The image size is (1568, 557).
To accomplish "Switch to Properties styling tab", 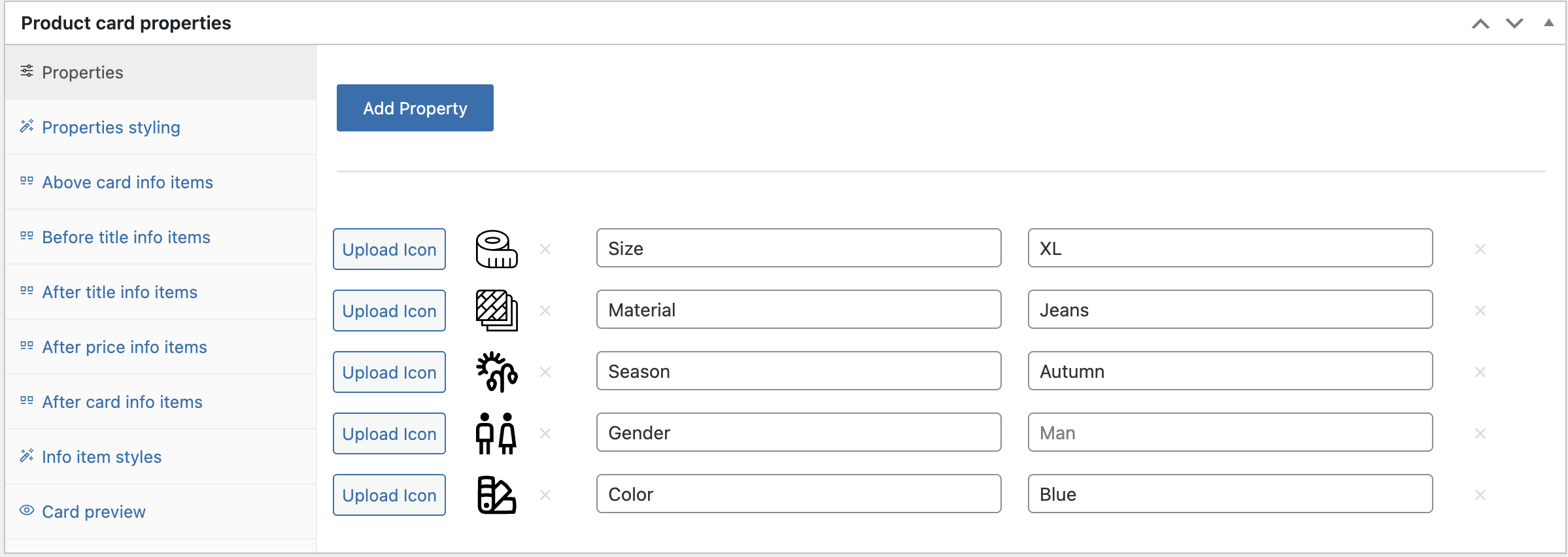I will (x=161, y=127).
